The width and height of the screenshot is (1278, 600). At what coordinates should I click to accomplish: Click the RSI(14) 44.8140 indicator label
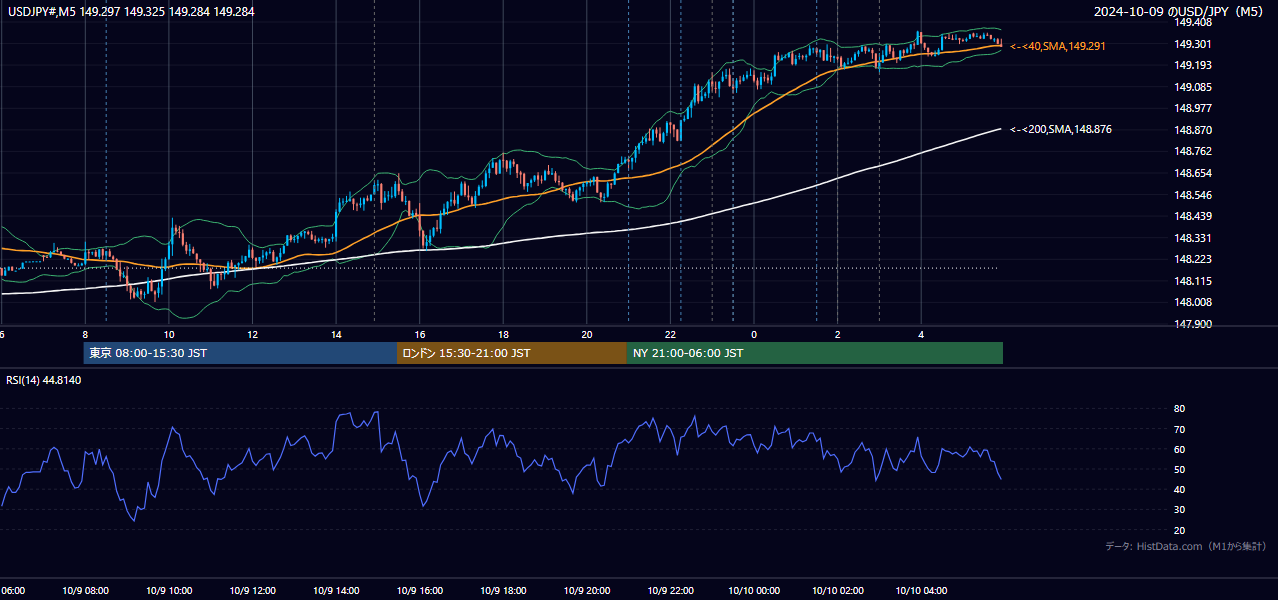tap(44, 380)
